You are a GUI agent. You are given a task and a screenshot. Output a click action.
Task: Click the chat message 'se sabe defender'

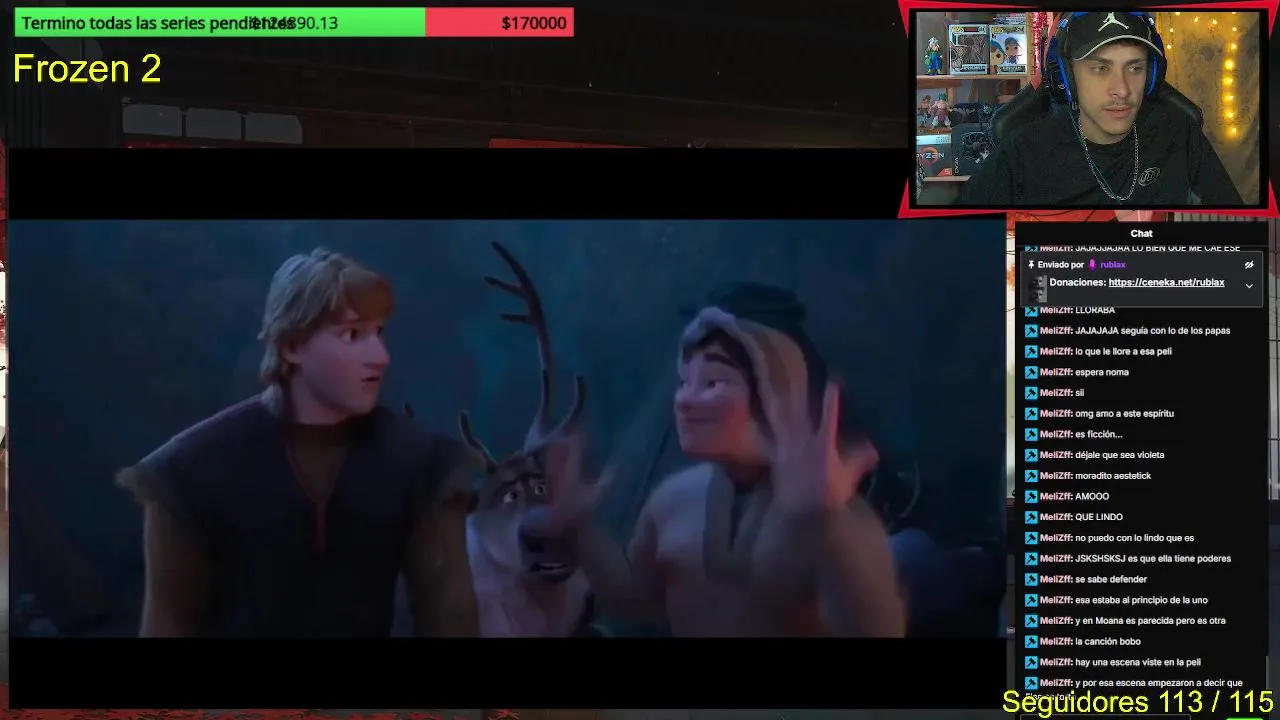pos(1111,580)
